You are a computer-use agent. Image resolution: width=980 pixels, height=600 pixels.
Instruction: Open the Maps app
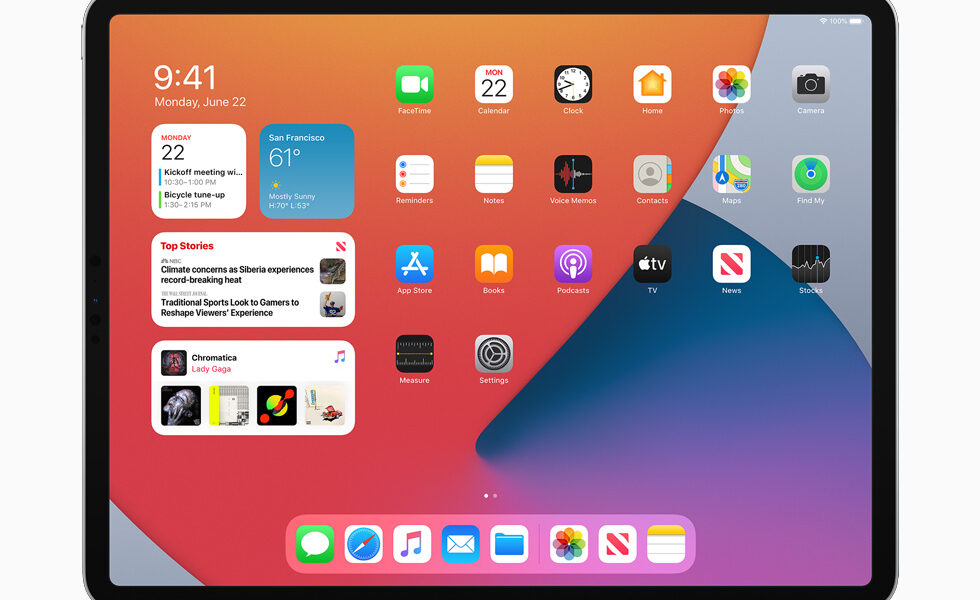731,174
